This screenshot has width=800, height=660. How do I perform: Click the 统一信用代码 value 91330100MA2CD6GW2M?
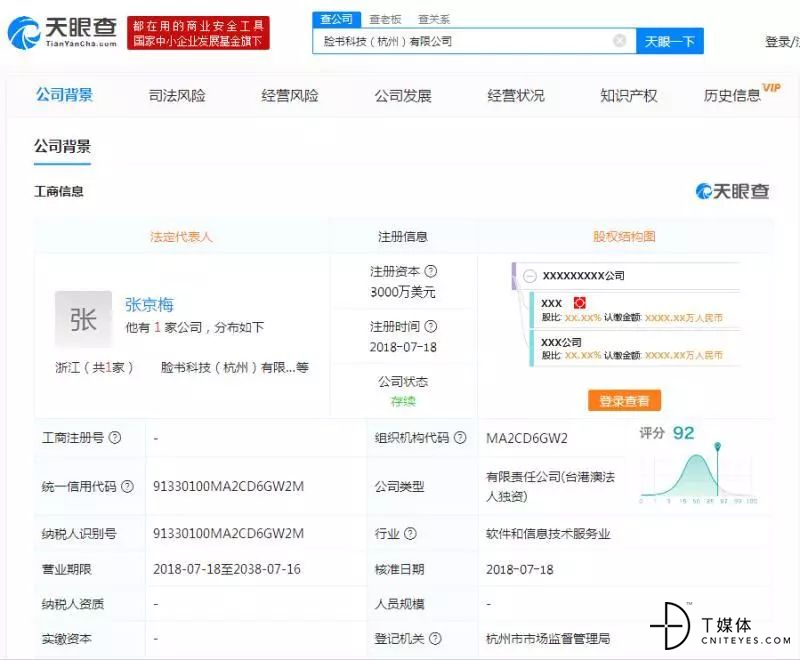(x=229, y=487)
